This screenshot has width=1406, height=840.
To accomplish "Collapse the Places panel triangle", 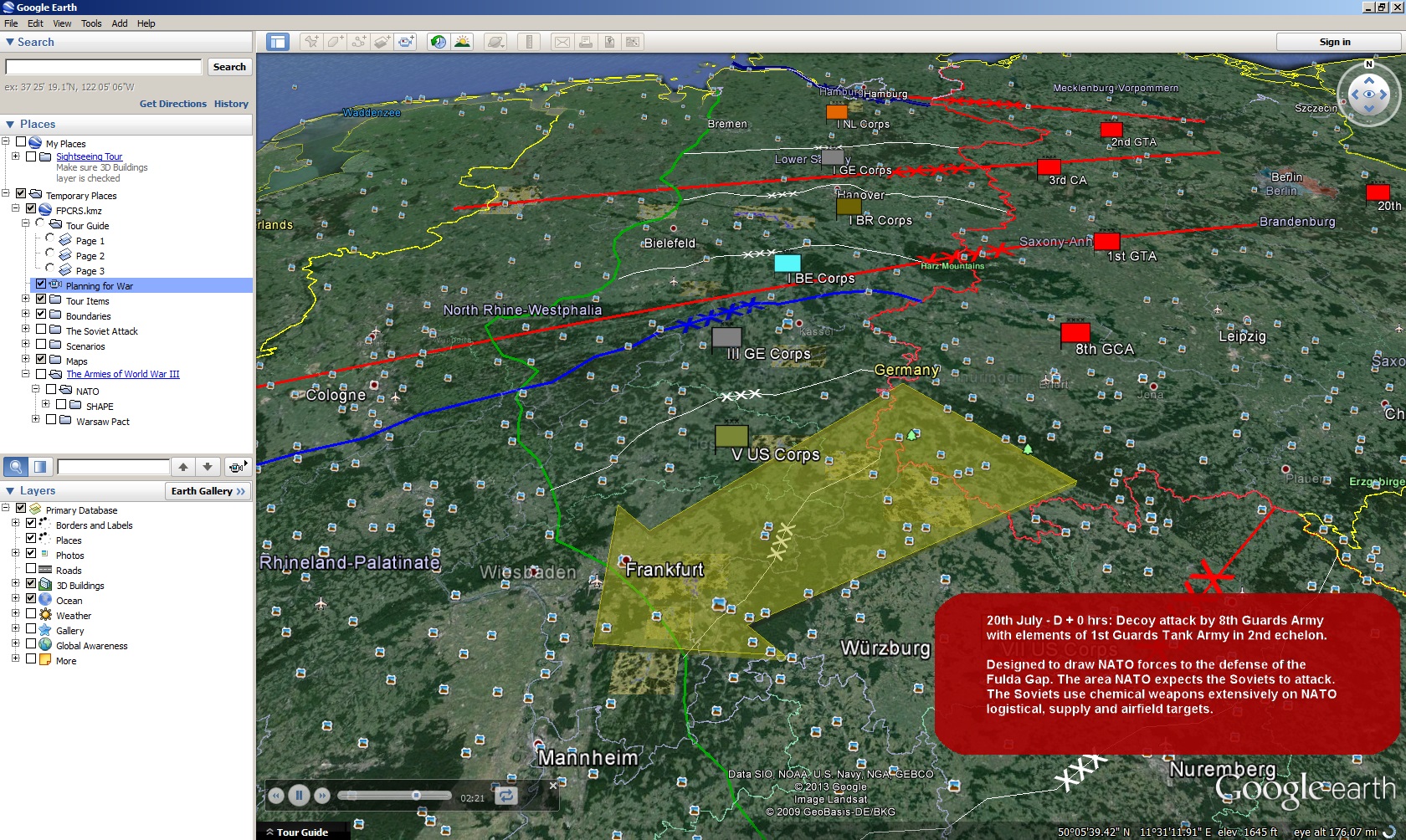I will click(10, 124).
